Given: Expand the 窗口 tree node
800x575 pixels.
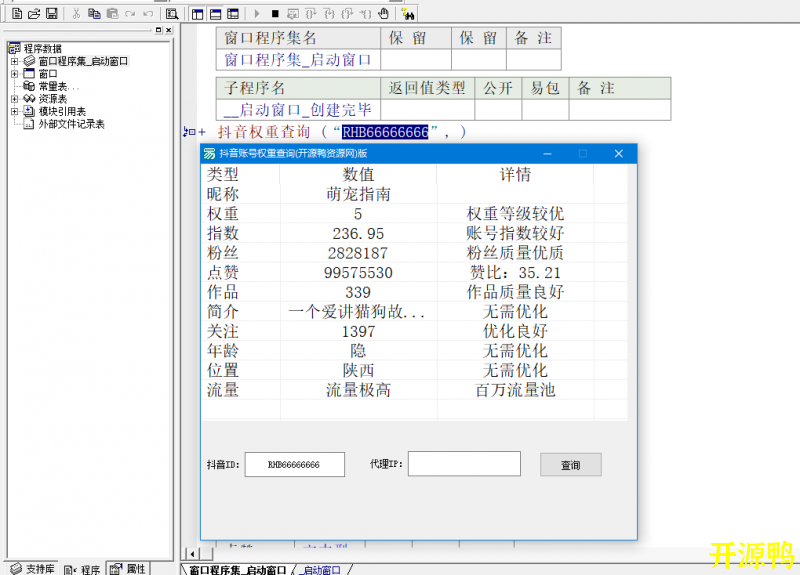Looking at the screenshot, I should click(x=14, y=73).
